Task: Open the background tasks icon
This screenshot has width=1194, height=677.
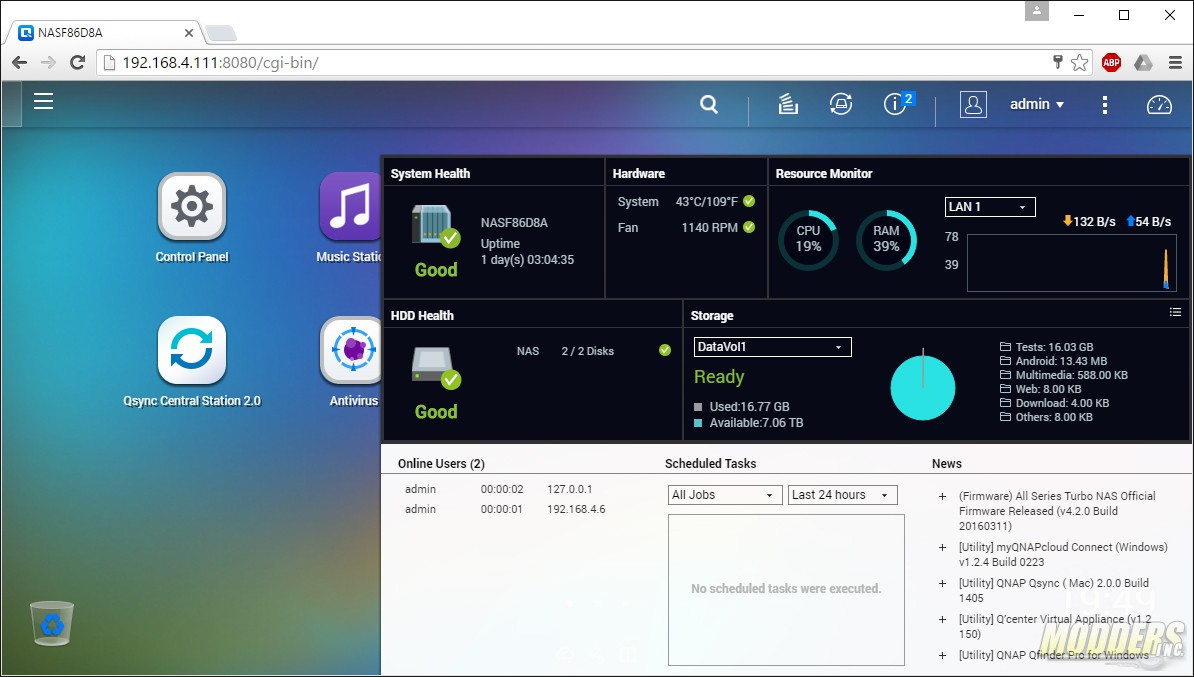Action: click(788, 104)
